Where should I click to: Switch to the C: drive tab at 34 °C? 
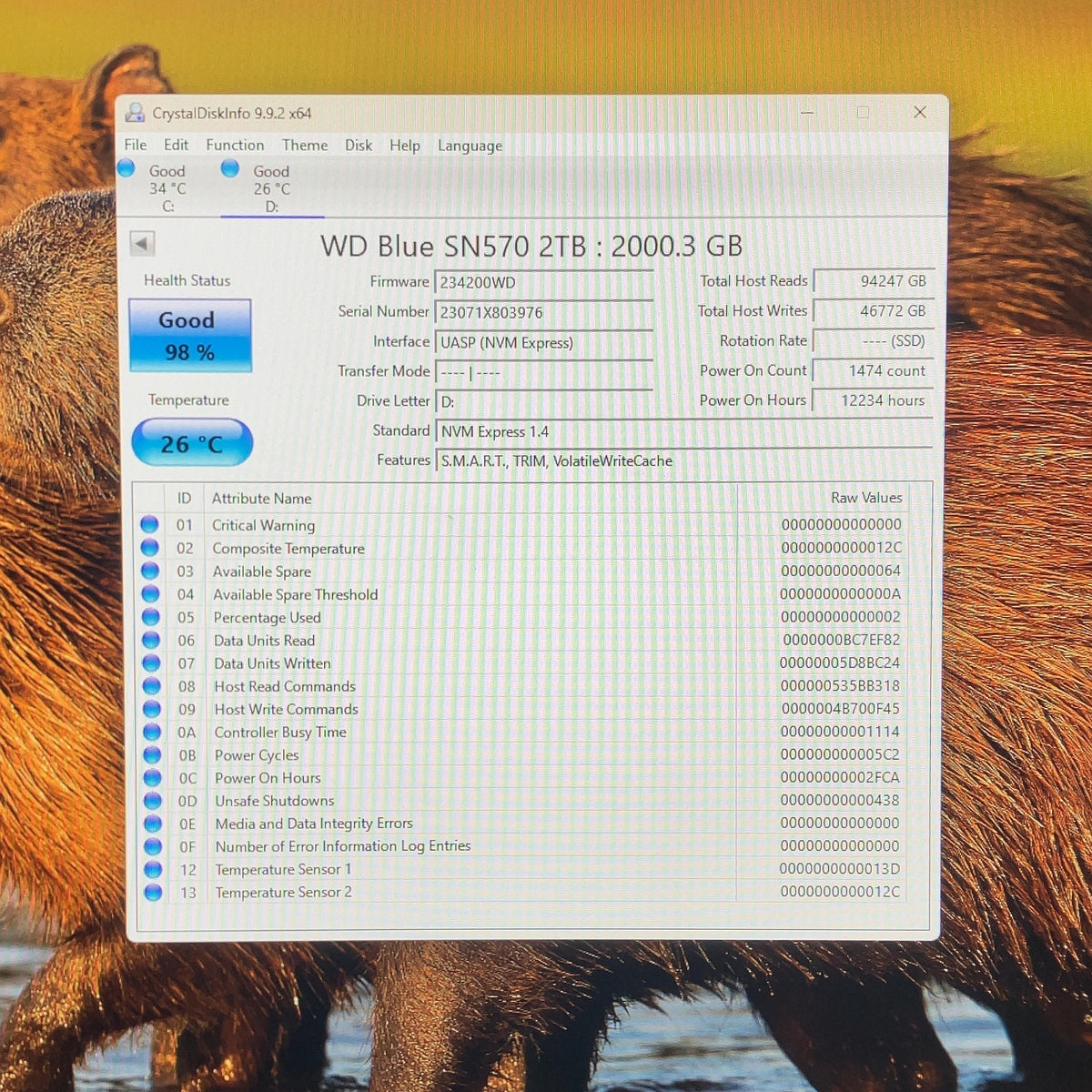(x=167, y=188)
